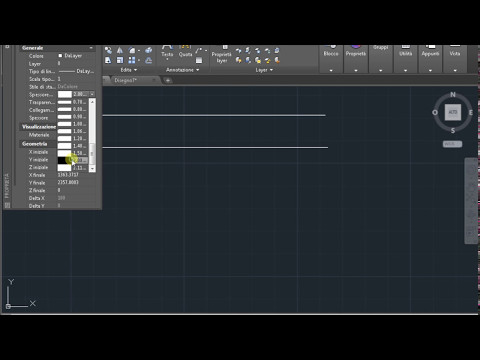Expand the Appunti panel
The width and height of the screenshot is (480, 360).
pos(430,70)
